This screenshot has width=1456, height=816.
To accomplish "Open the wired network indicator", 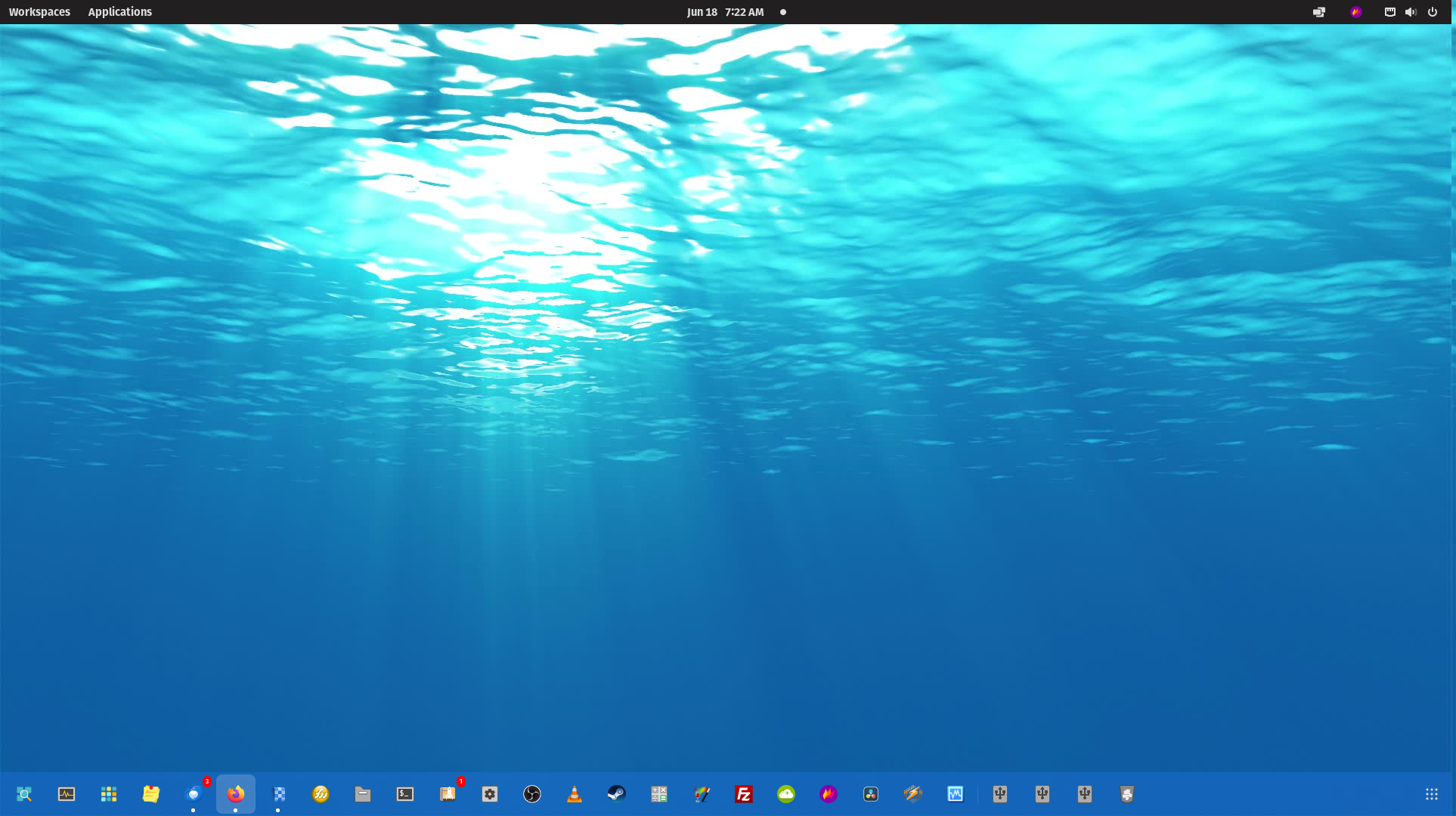I will (x=1390, y=12).
